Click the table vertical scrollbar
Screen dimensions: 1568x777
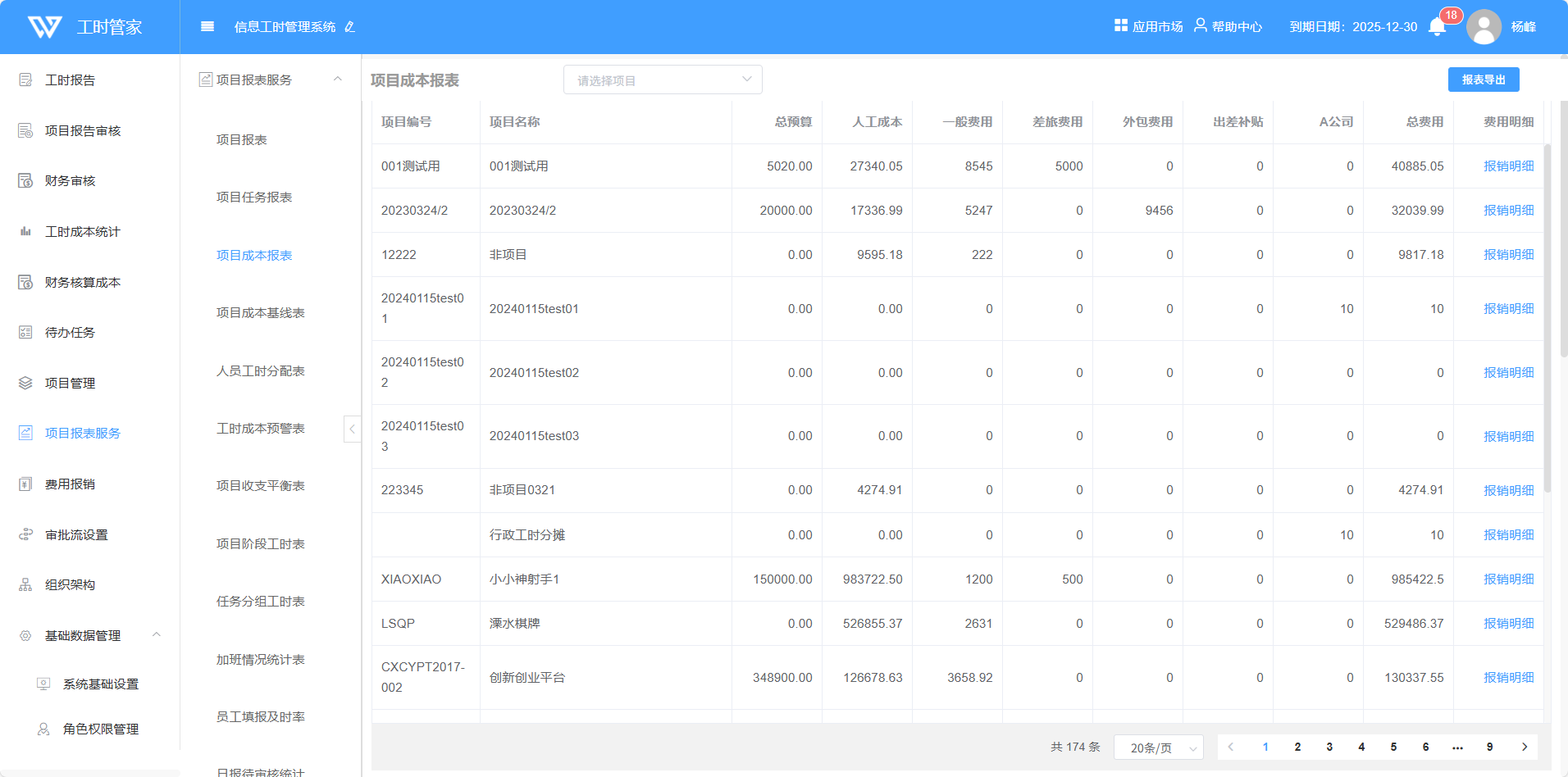click(1547, 320)
